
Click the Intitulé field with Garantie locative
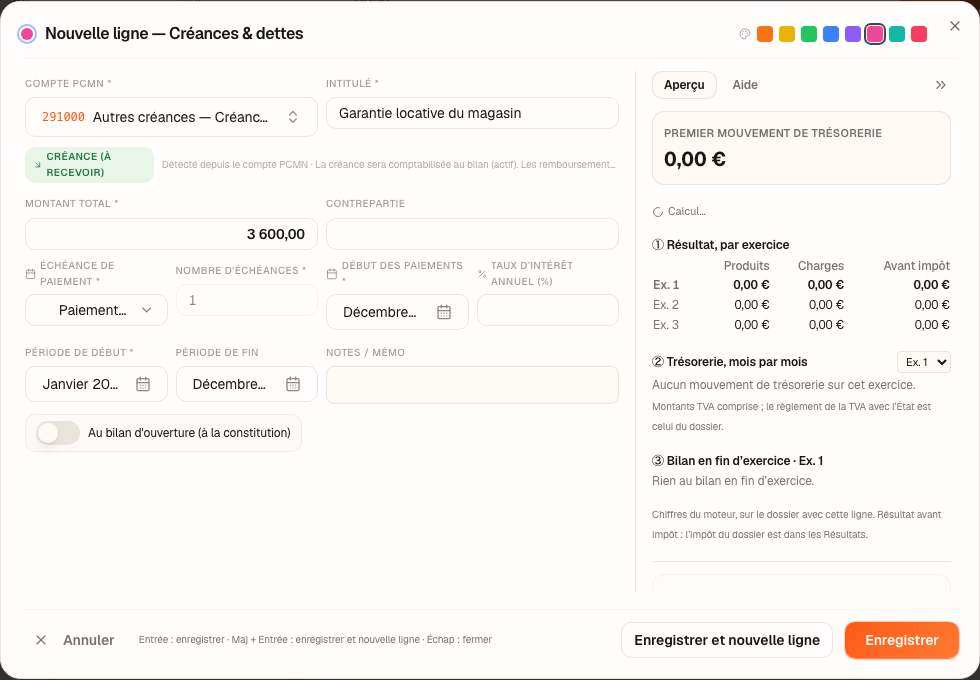coord(472,113)
